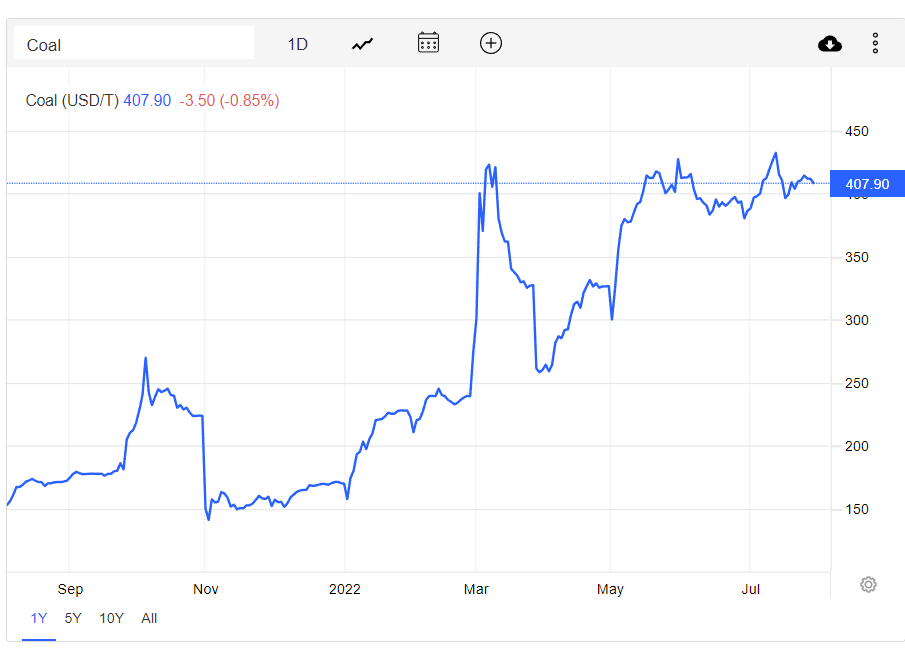Open the 1D interval dropdown
Image resolution: width=905 pixels, height=661 pixels.
click(x=298, y=44)
